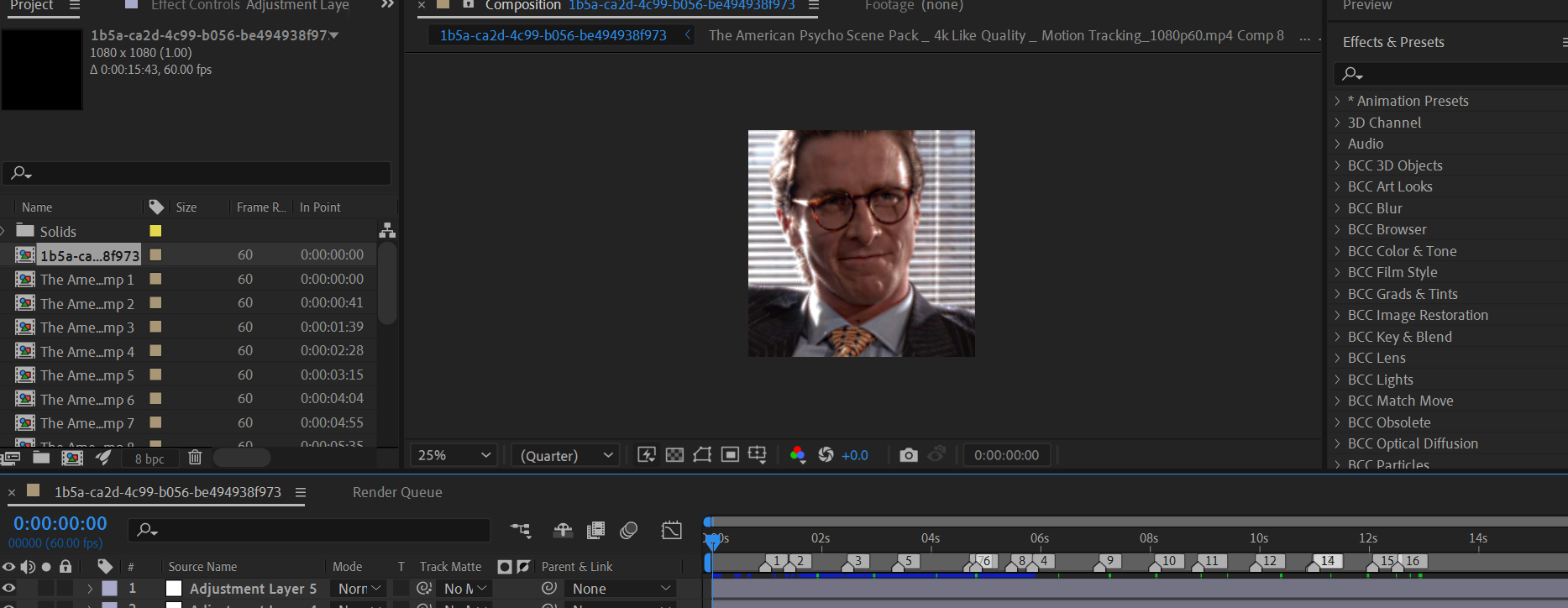
Task: Enable Frame Blending for the composition
Action: (595, 530)
